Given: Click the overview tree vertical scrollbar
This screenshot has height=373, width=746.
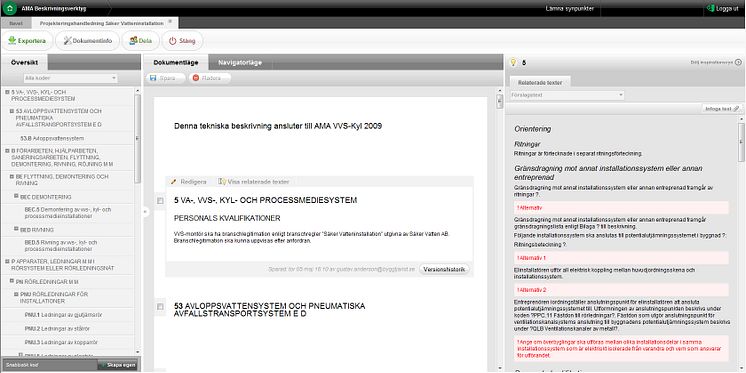Looking at the screenshot, I should 137,138.
